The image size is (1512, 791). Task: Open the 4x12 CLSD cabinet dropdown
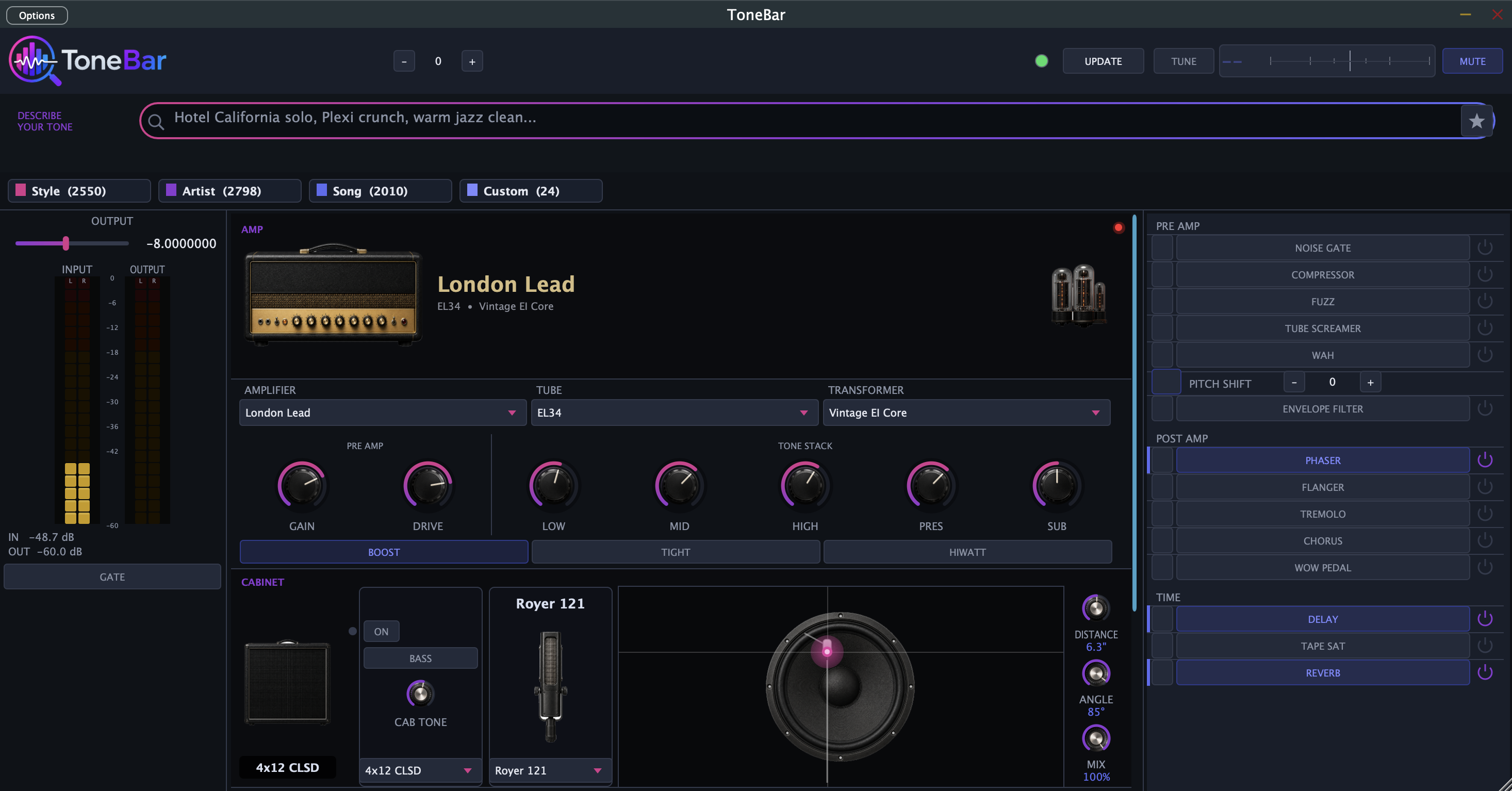[x=420, y=770]
